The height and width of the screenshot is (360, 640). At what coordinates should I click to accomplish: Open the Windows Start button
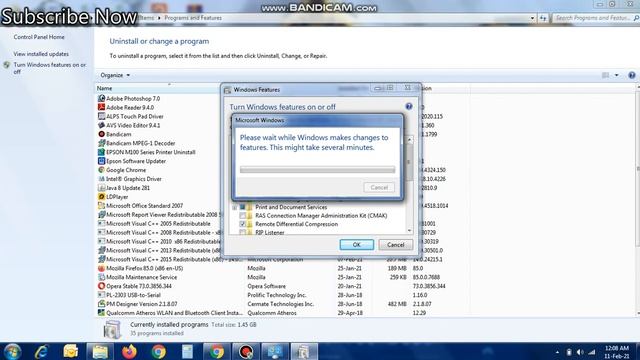pyautogui.click(x=13, y=351)
